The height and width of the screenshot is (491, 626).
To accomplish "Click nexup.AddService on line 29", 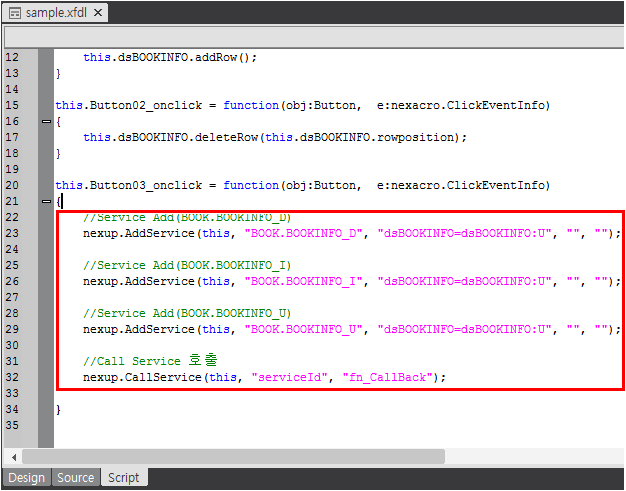I will pyautogui.click(x=139, y=329).
